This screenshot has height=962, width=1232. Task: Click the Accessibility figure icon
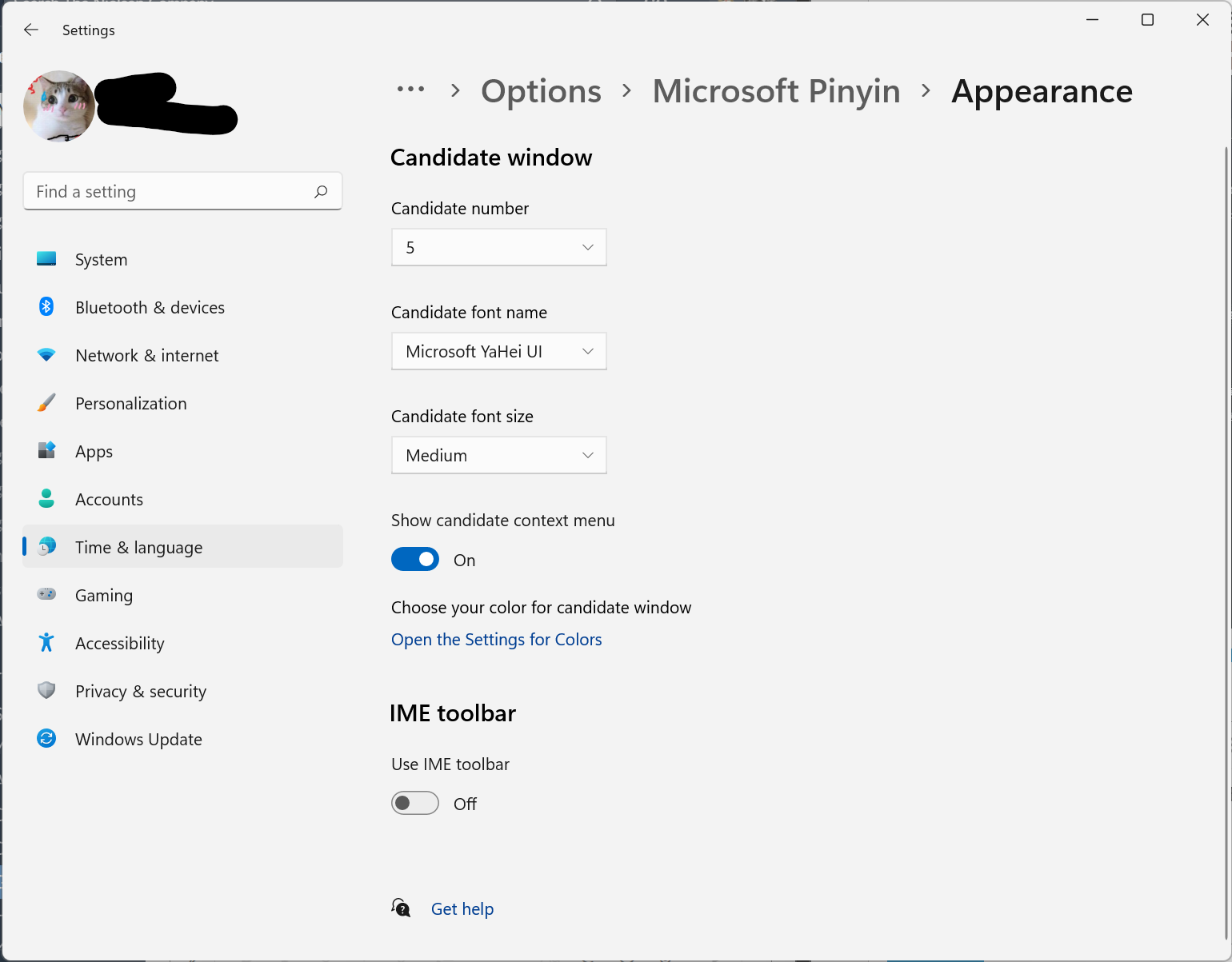pyautogui.click(x=46, y=642)
